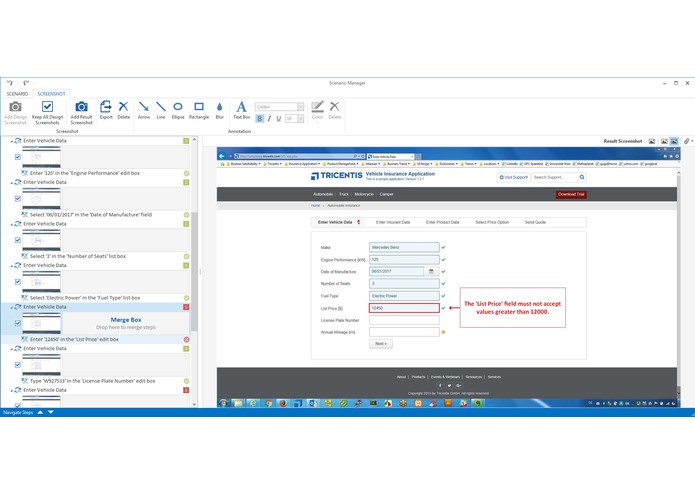Screen dimensions: 695x494
Task: Open step thumbnail above 'Engine Performance' step
Action: point(41,157)
